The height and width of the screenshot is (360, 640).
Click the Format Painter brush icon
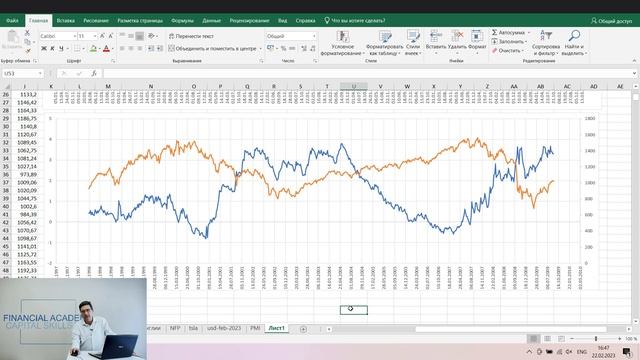click(27, 51)
